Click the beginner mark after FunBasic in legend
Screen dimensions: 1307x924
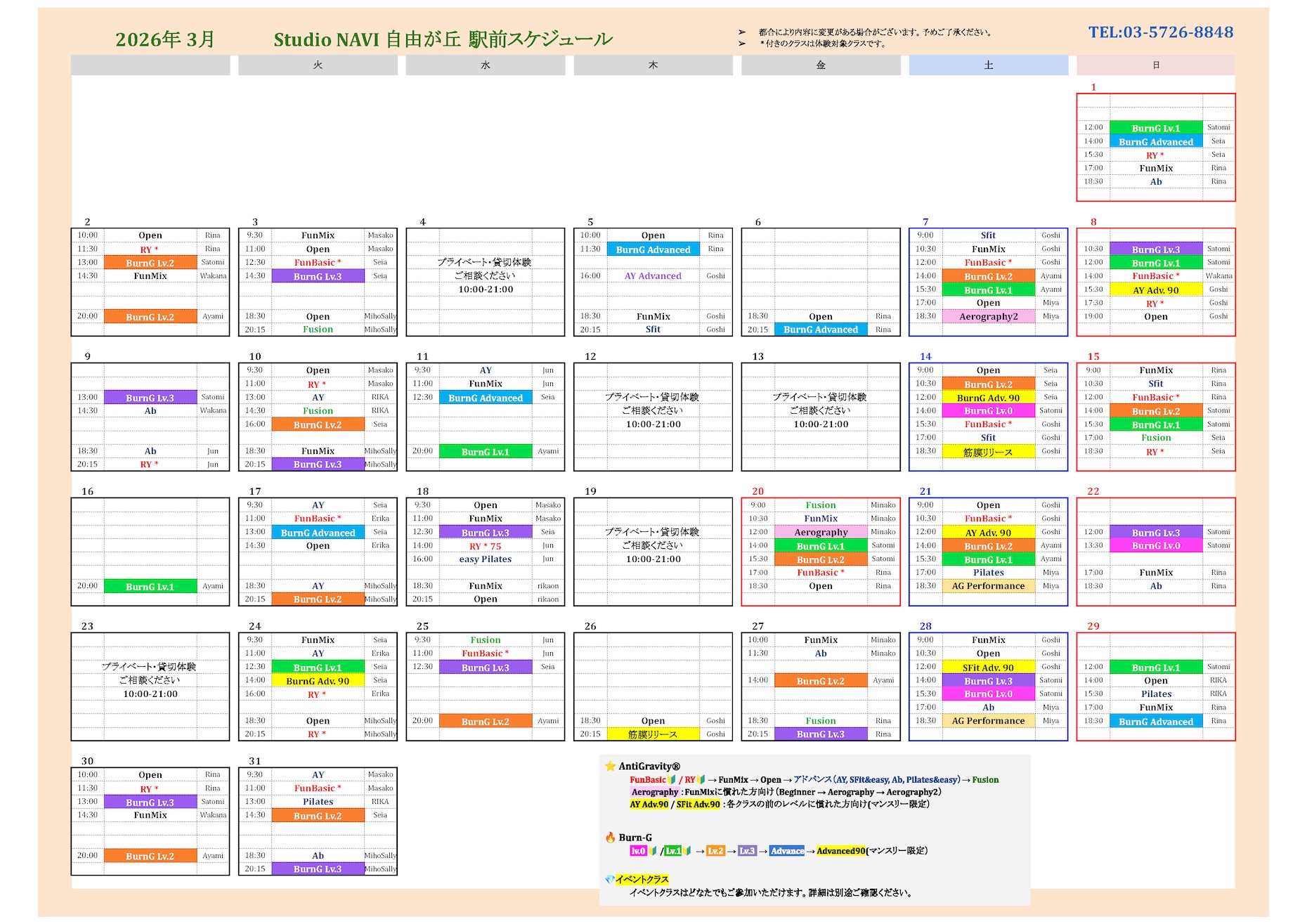pyautogui.click(x=672, y=779)
